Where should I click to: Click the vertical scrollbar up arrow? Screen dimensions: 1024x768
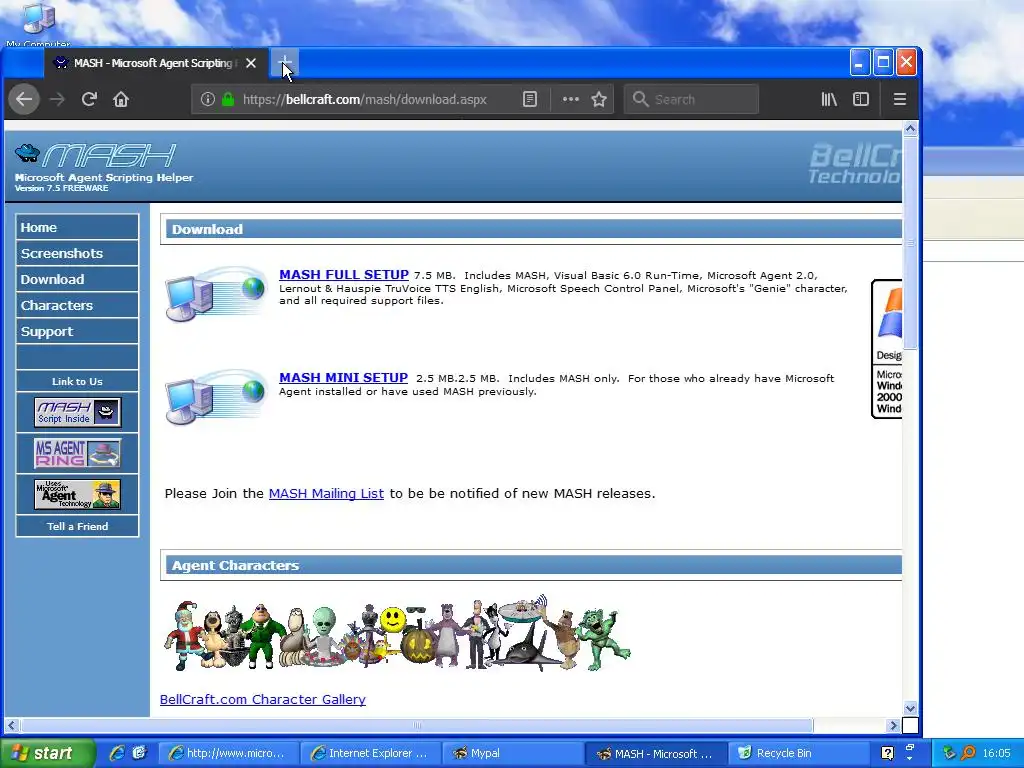[910, 129]
